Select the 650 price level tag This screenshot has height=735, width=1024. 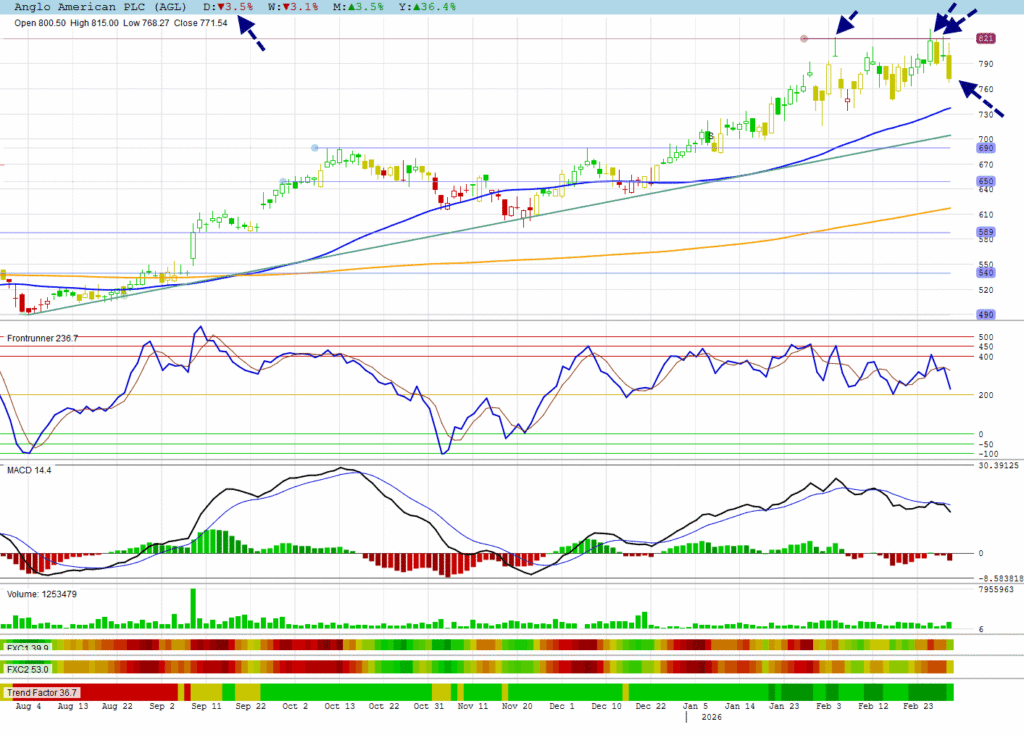point(985,181)
